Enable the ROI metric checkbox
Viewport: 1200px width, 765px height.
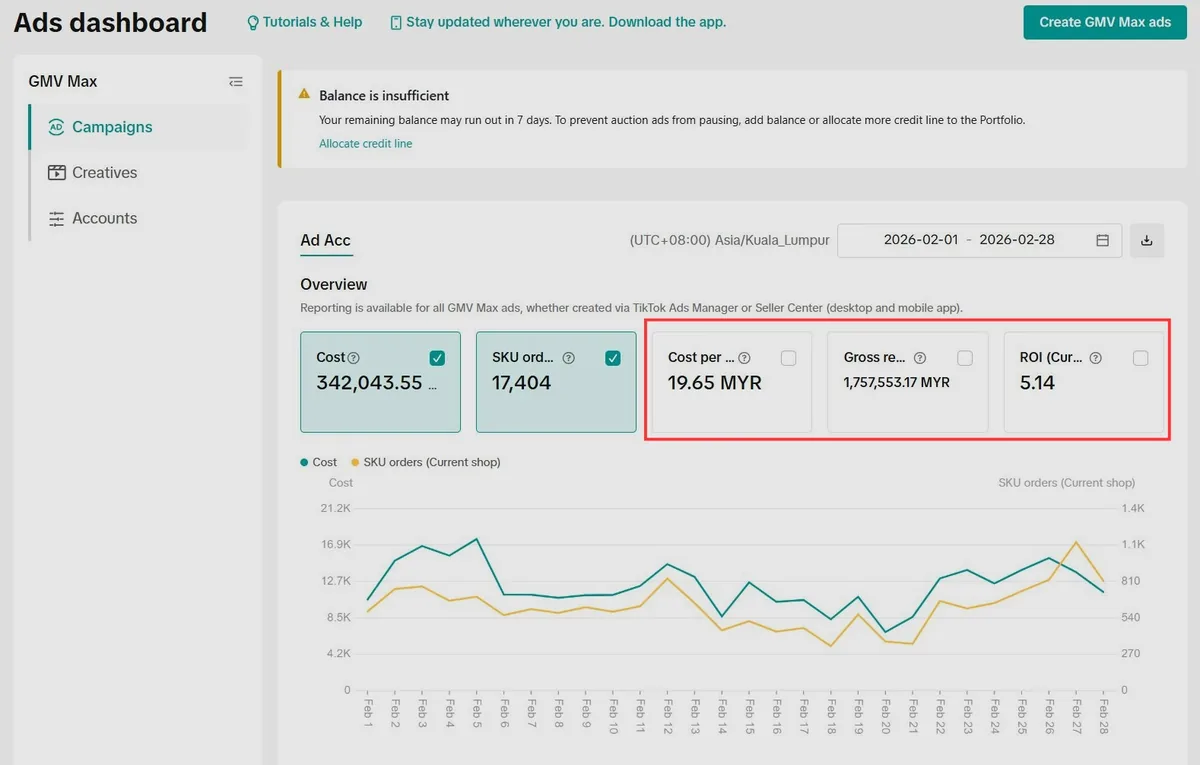pos(1141,358)
